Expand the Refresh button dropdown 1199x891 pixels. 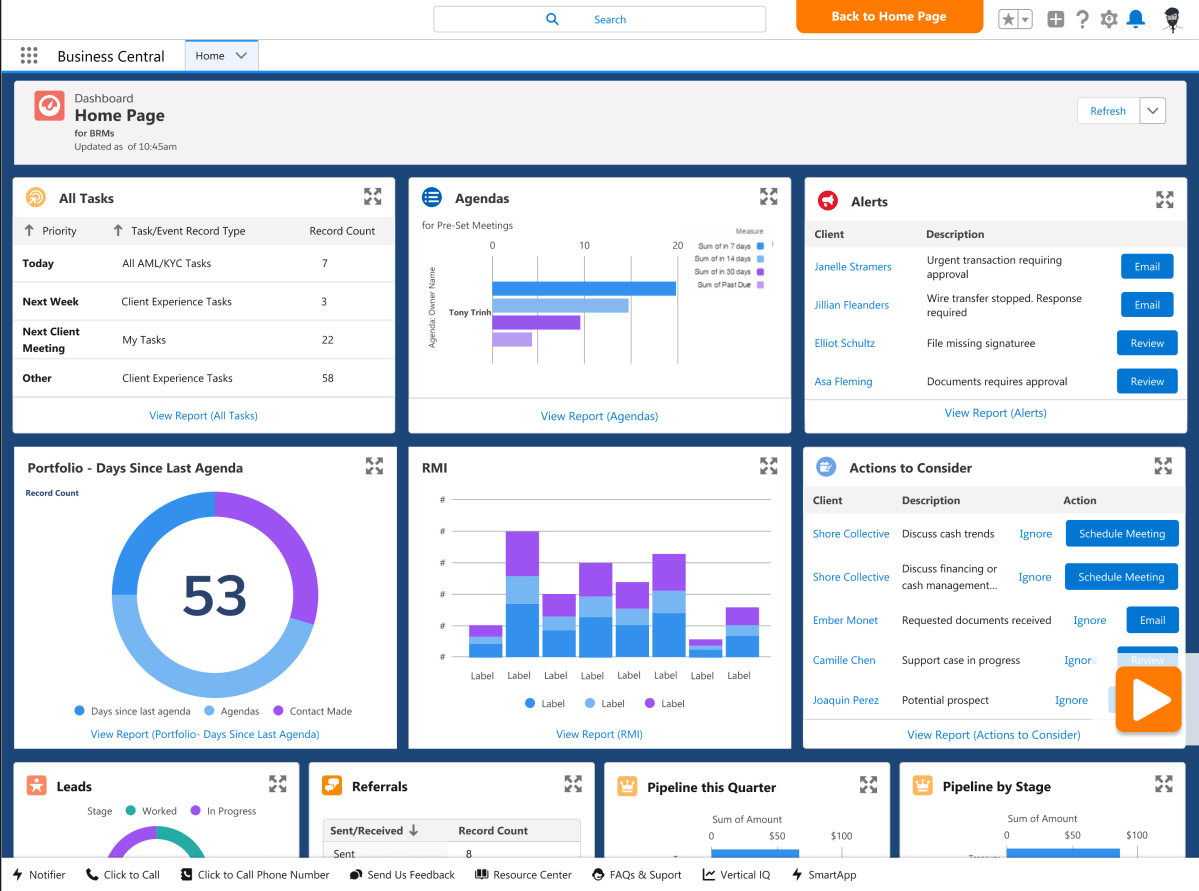click(1154, 110)
